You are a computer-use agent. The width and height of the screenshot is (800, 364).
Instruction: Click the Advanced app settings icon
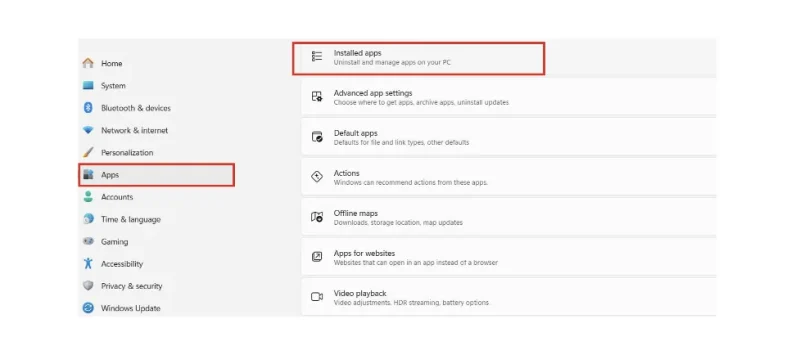click(x=317, y=96)
